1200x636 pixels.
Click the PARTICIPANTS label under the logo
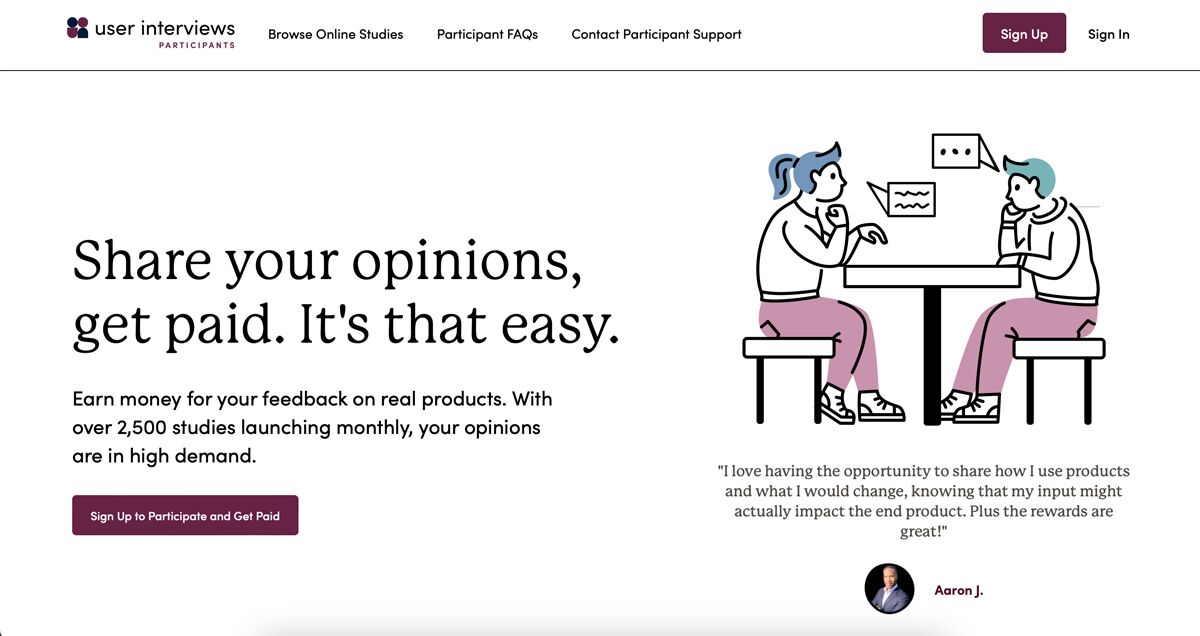pos(197,45)
